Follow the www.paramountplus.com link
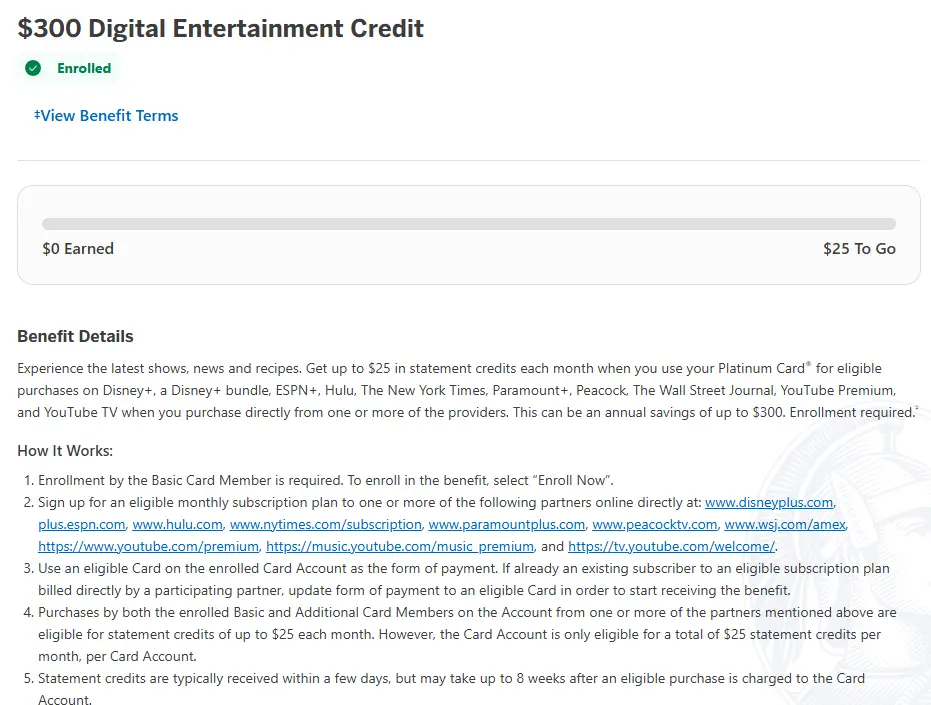Viewport: 931px width, 705px height. pyautogui.click(x=506, y=524)
